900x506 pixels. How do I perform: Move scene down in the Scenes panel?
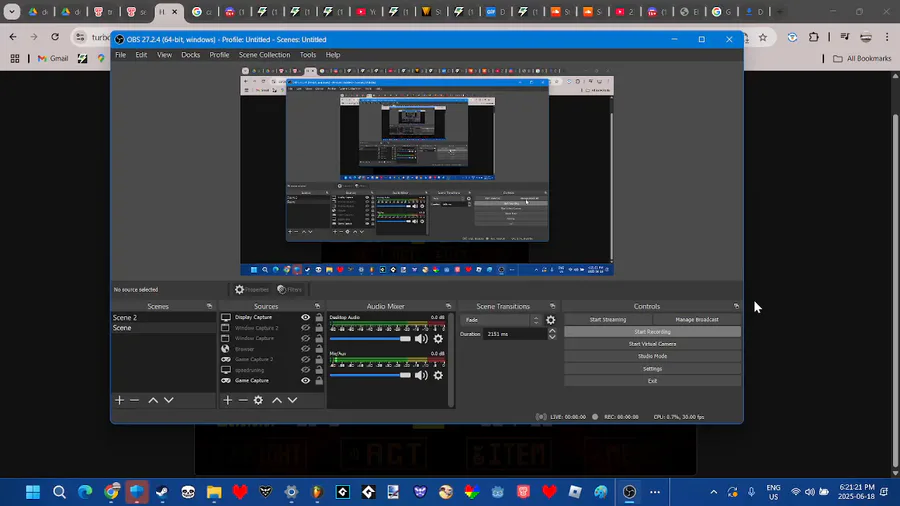click(x=169, y=400)
